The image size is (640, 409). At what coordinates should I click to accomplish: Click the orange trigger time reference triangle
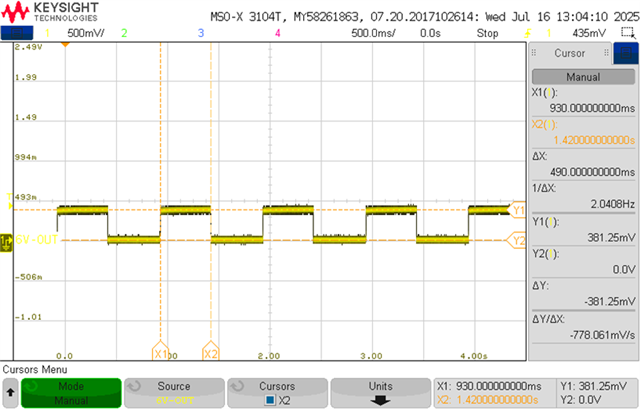coord(65,44)
